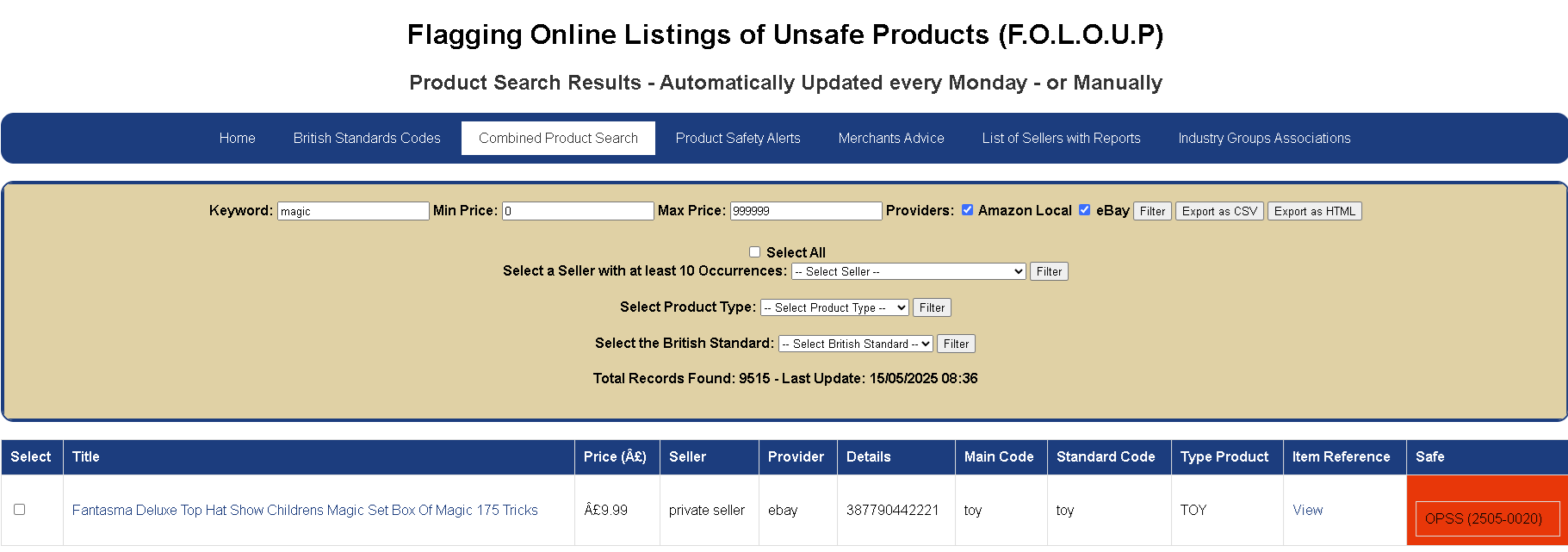The height and width of the screenshot is (552, 1568).
Task: Click Filter beside British Standard dropdown
Action: point(956,344)
